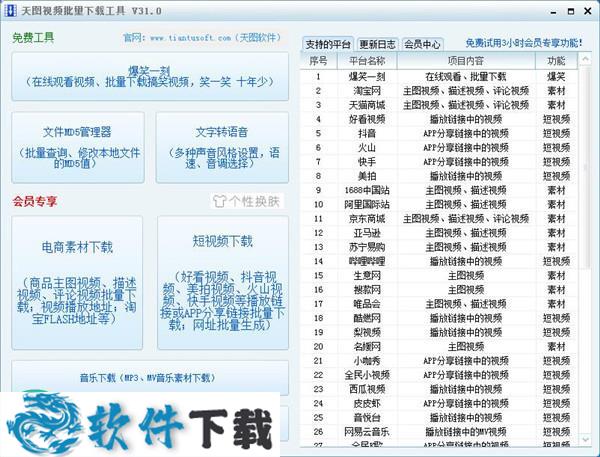Sort by 功能 column header
The width and height of the screenshot is (600, 457).
point(556,60)
